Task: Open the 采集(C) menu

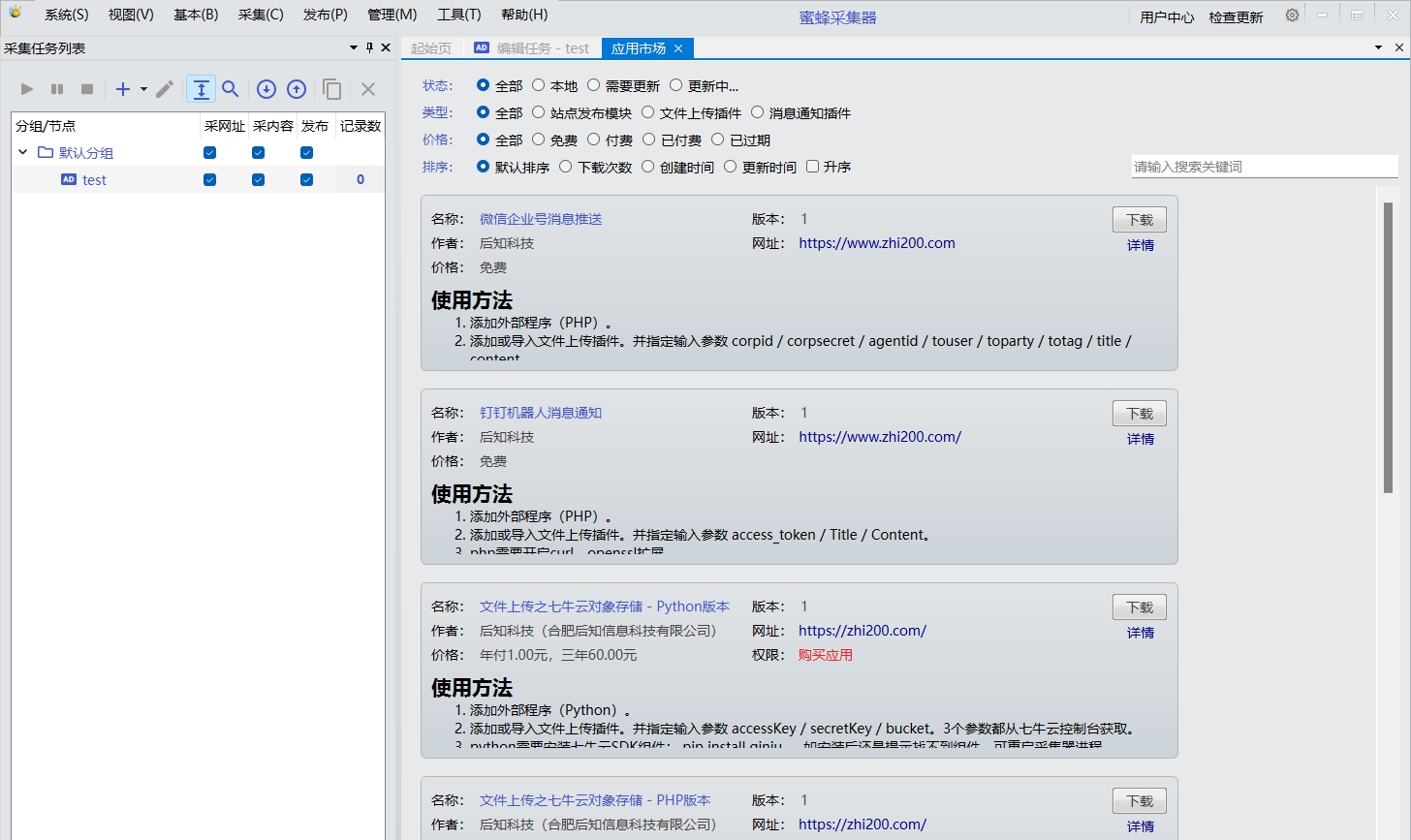Action: tap(261, 15)
